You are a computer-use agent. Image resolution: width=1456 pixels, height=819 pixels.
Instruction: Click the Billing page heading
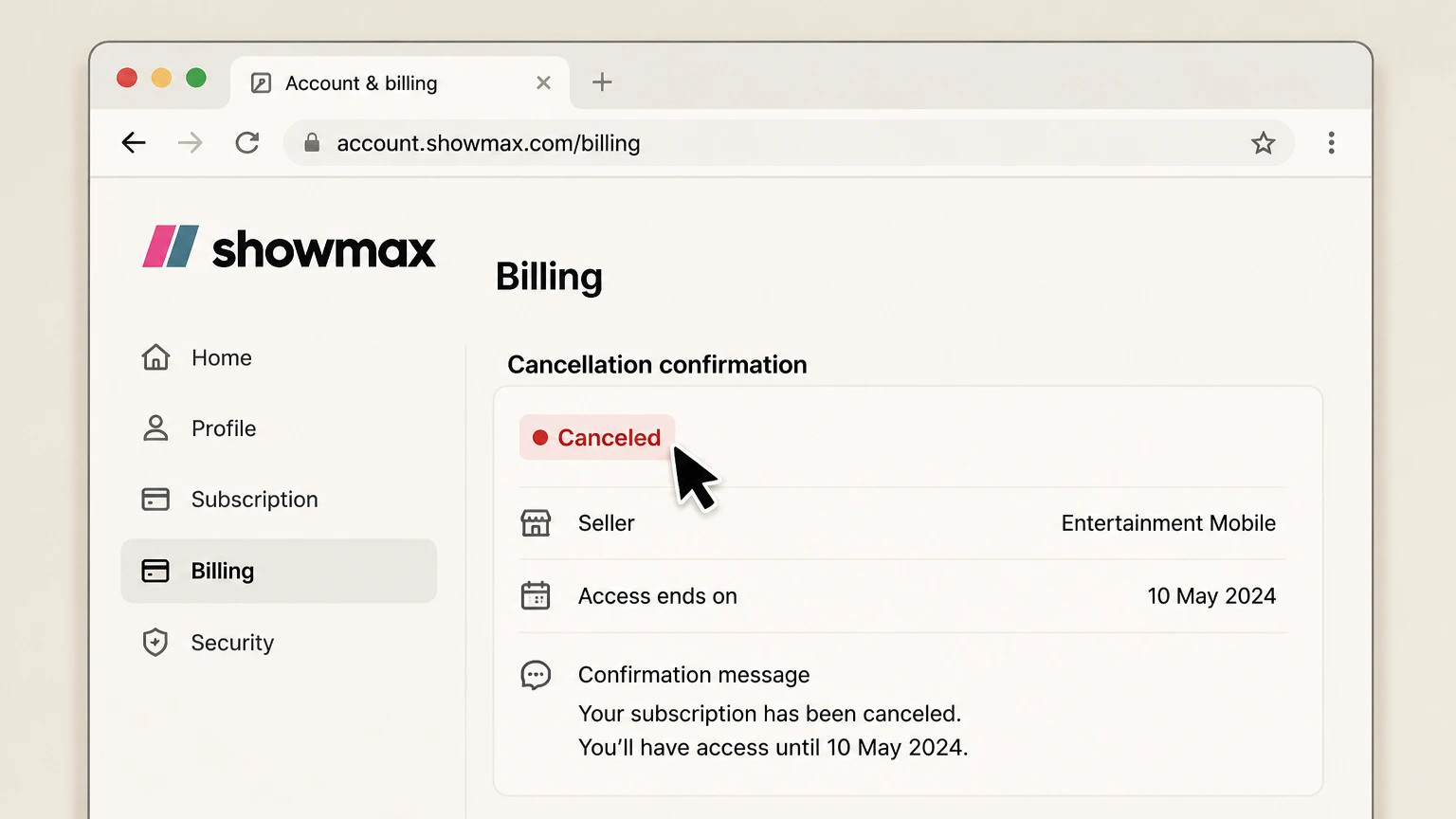coord(549,277)
